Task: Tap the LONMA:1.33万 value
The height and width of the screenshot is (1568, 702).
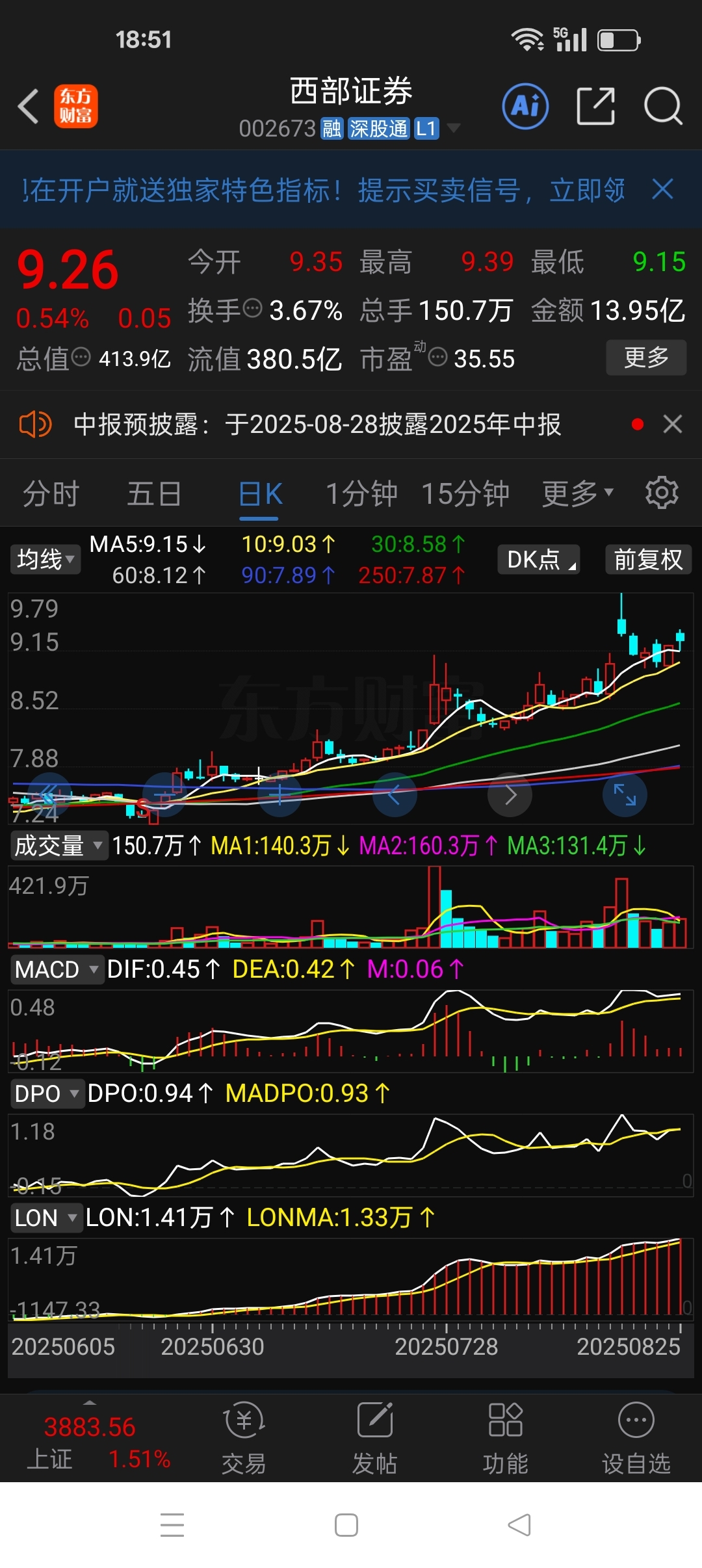Action: (x=341, y=1218)
